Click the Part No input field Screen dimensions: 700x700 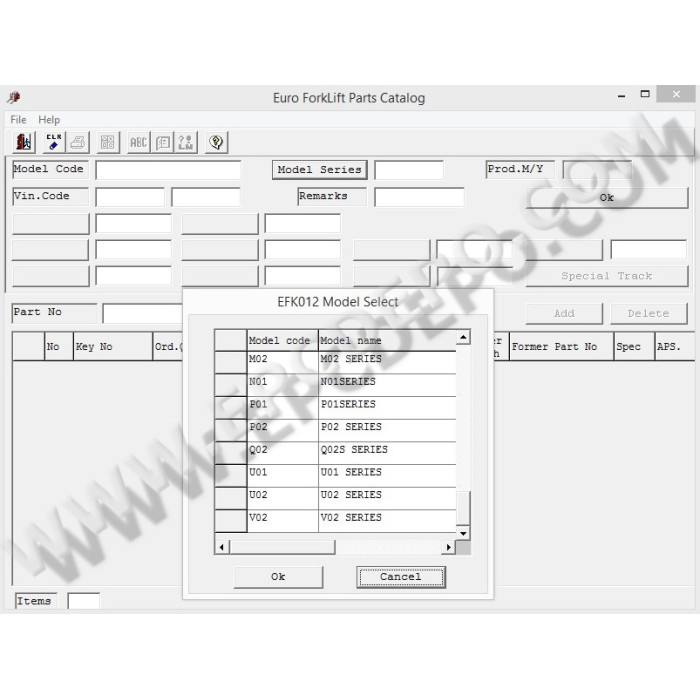point(143,313)
